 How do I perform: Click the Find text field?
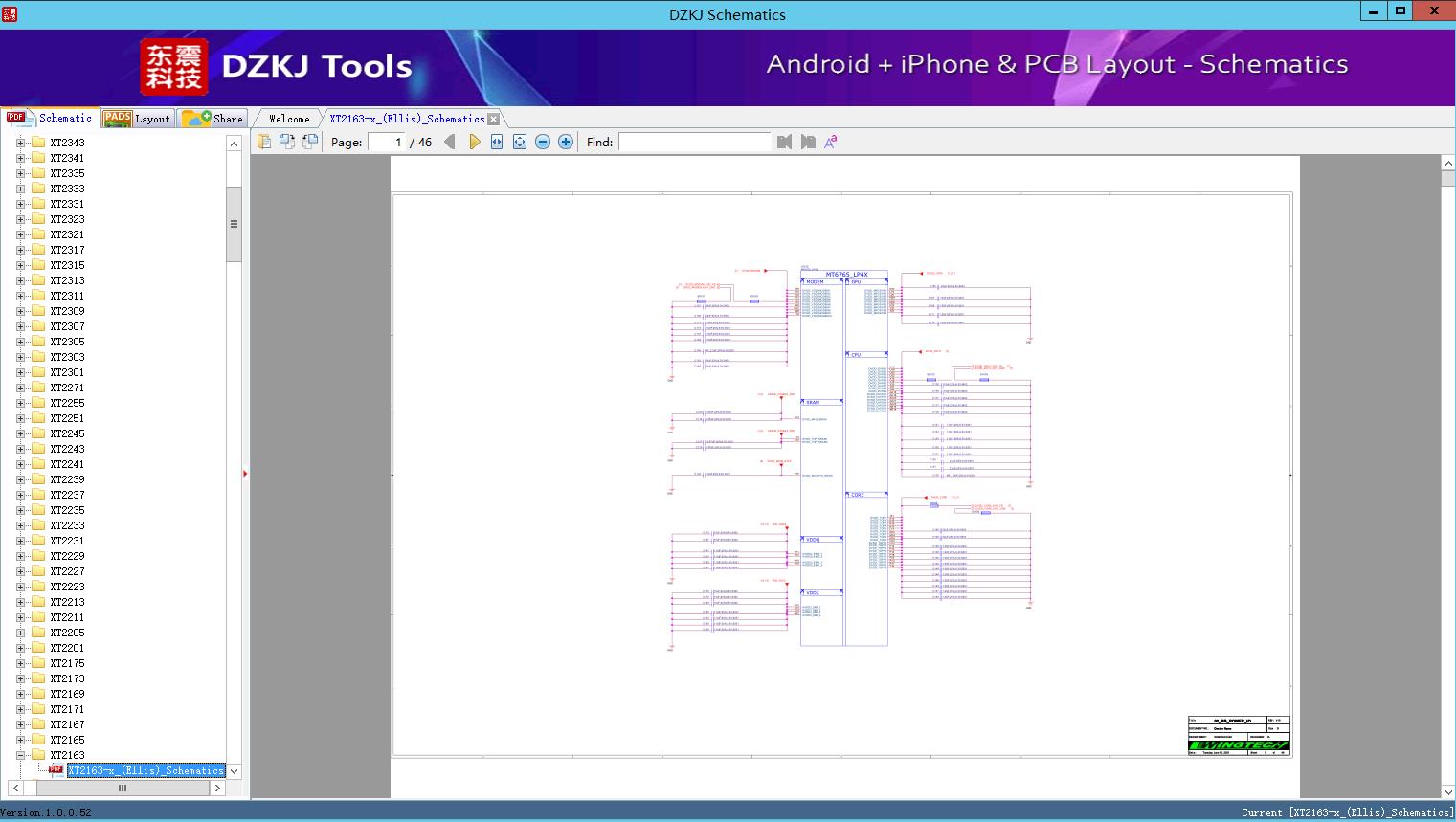click(x=694, y=142)
